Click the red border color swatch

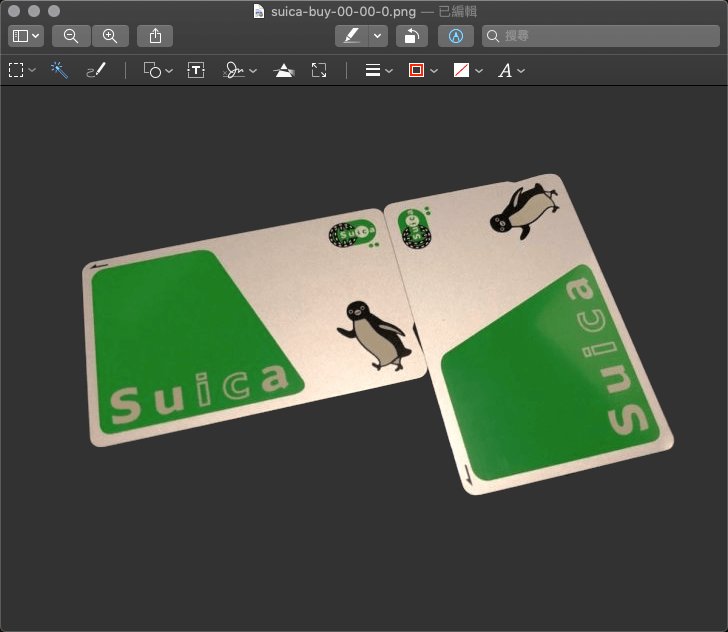click(x=416, y=70)
